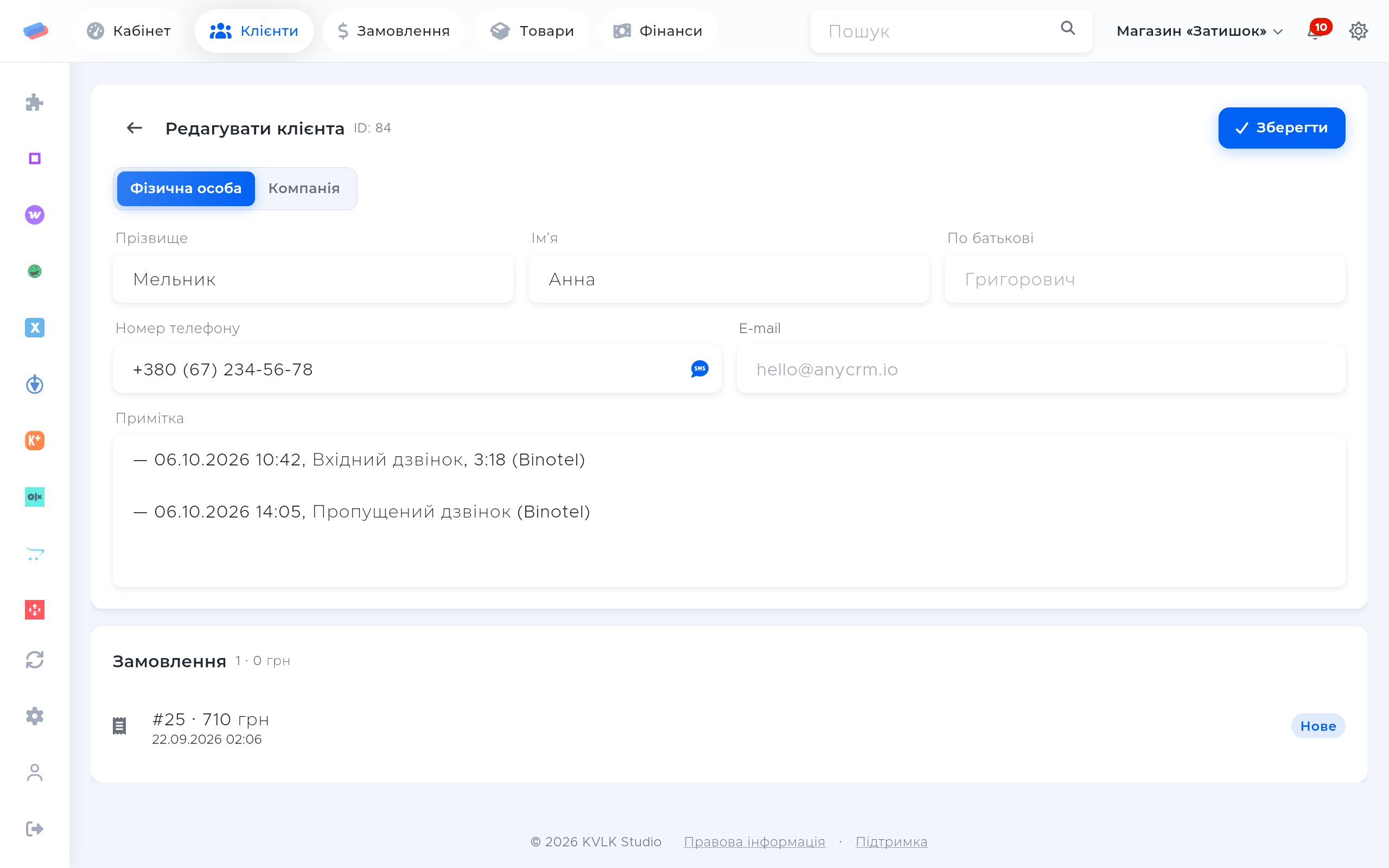Click the '1 · 0 грн' orders summary
The width and height of the screenshot is (1389, 868).
[262, 661]
